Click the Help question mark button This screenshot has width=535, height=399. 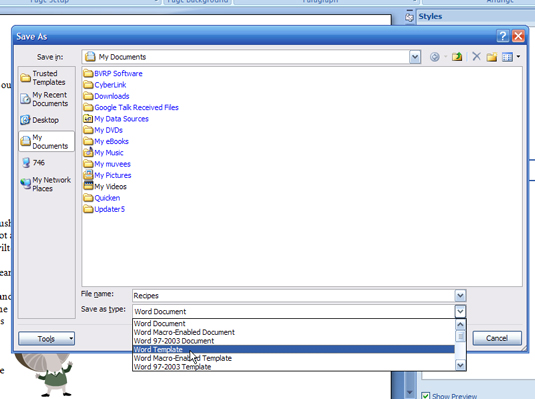(503, 36)
